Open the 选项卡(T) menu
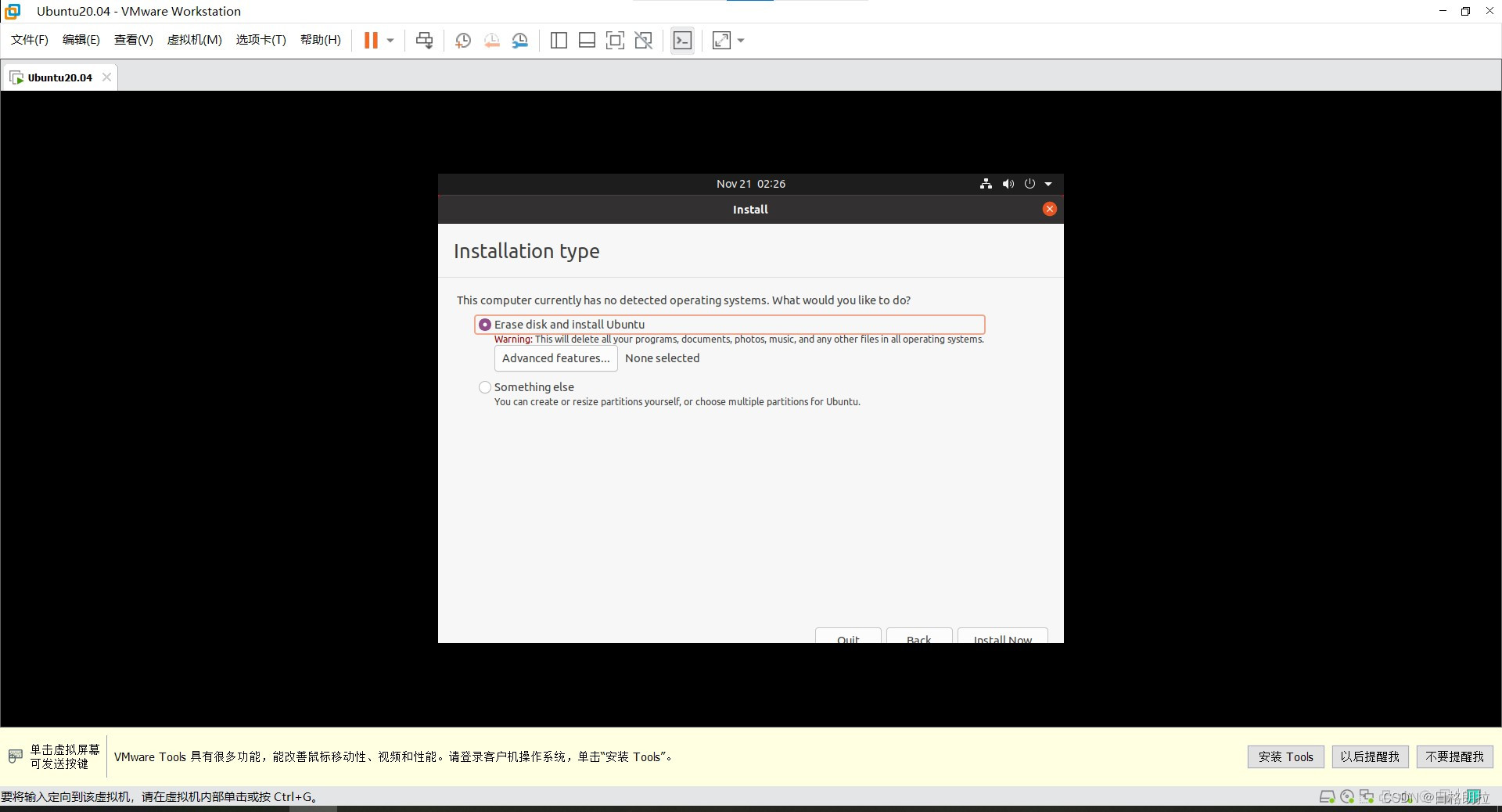1502x812 pixels. click(x=261, y=40)
